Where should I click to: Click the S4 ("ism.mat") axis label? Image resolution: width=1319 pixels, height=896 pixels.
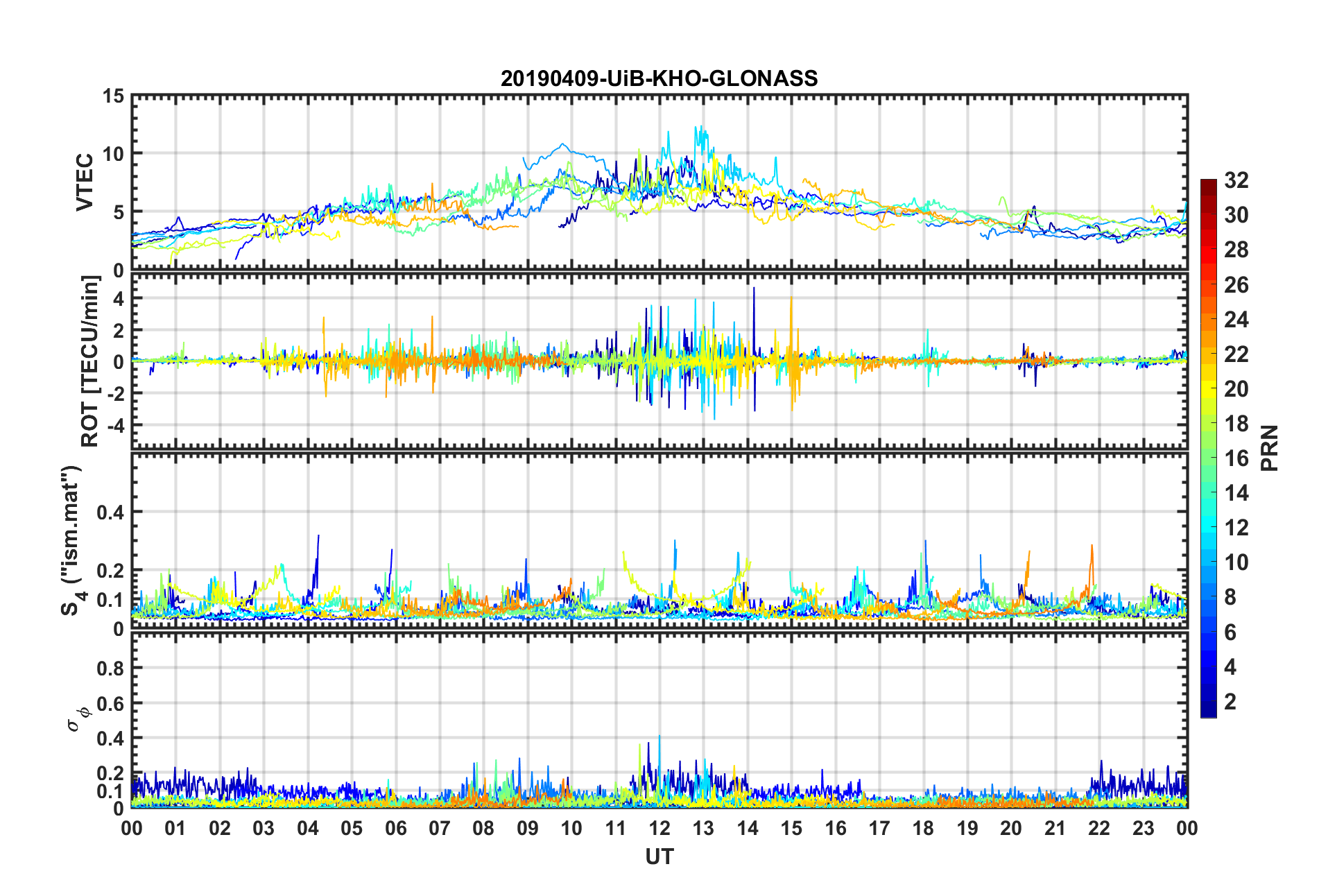click(x=71, y=540)
